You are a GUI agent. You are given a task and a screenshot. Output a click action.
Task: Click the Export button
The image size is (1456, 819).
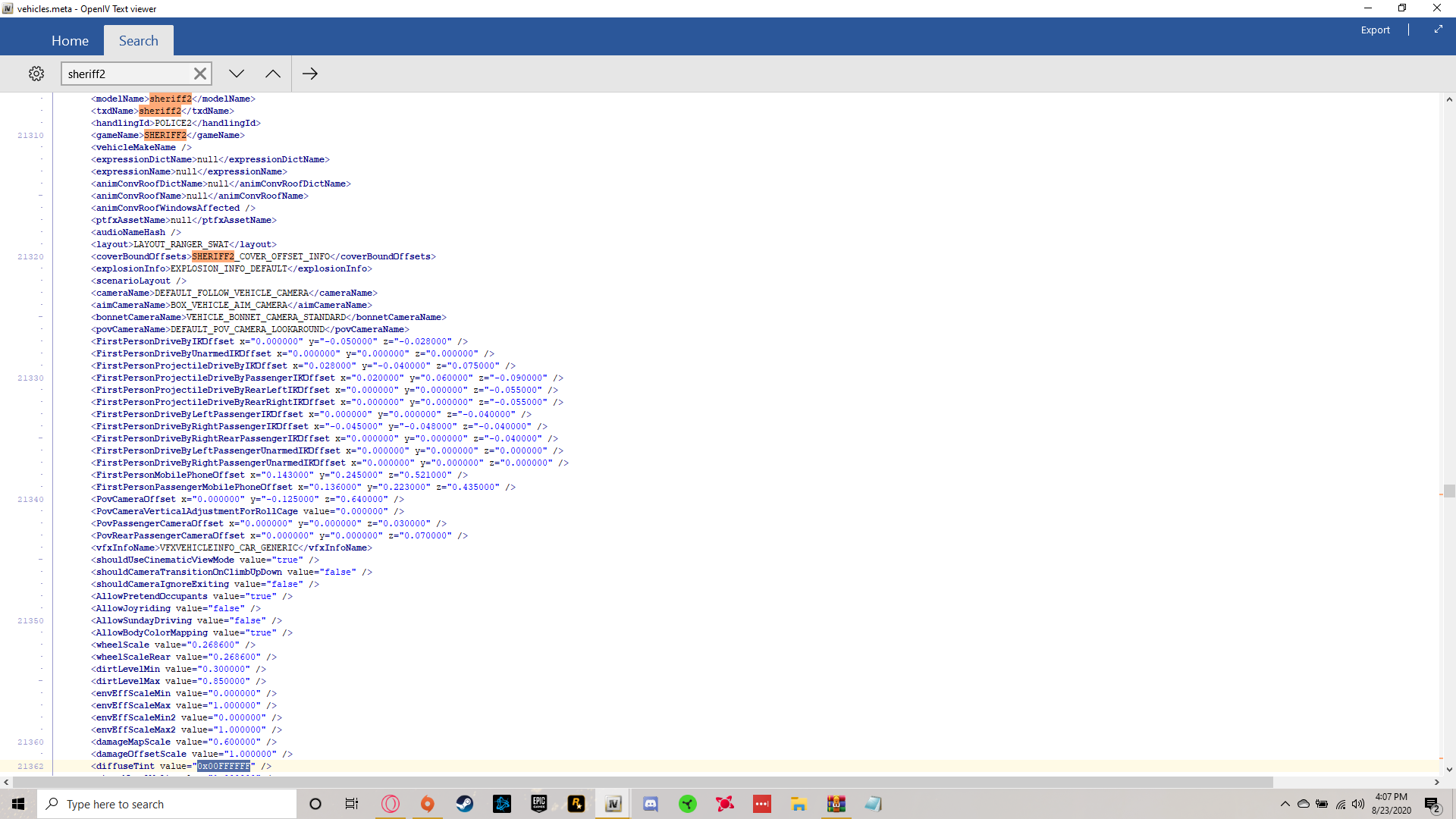point(1375,30)
